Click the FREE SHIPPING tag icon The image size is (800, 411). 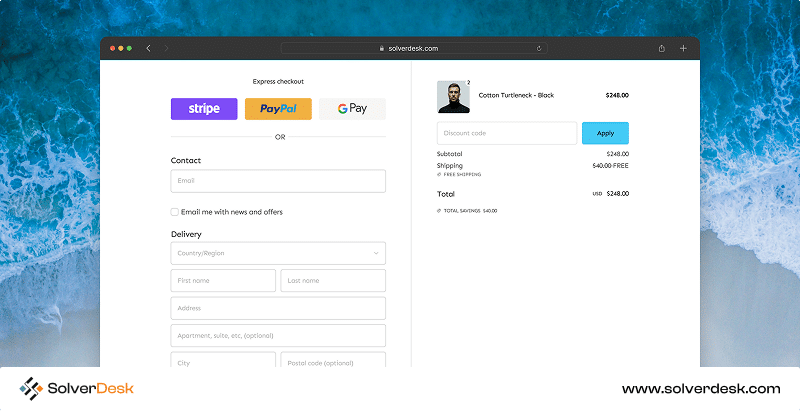(439, 174)
